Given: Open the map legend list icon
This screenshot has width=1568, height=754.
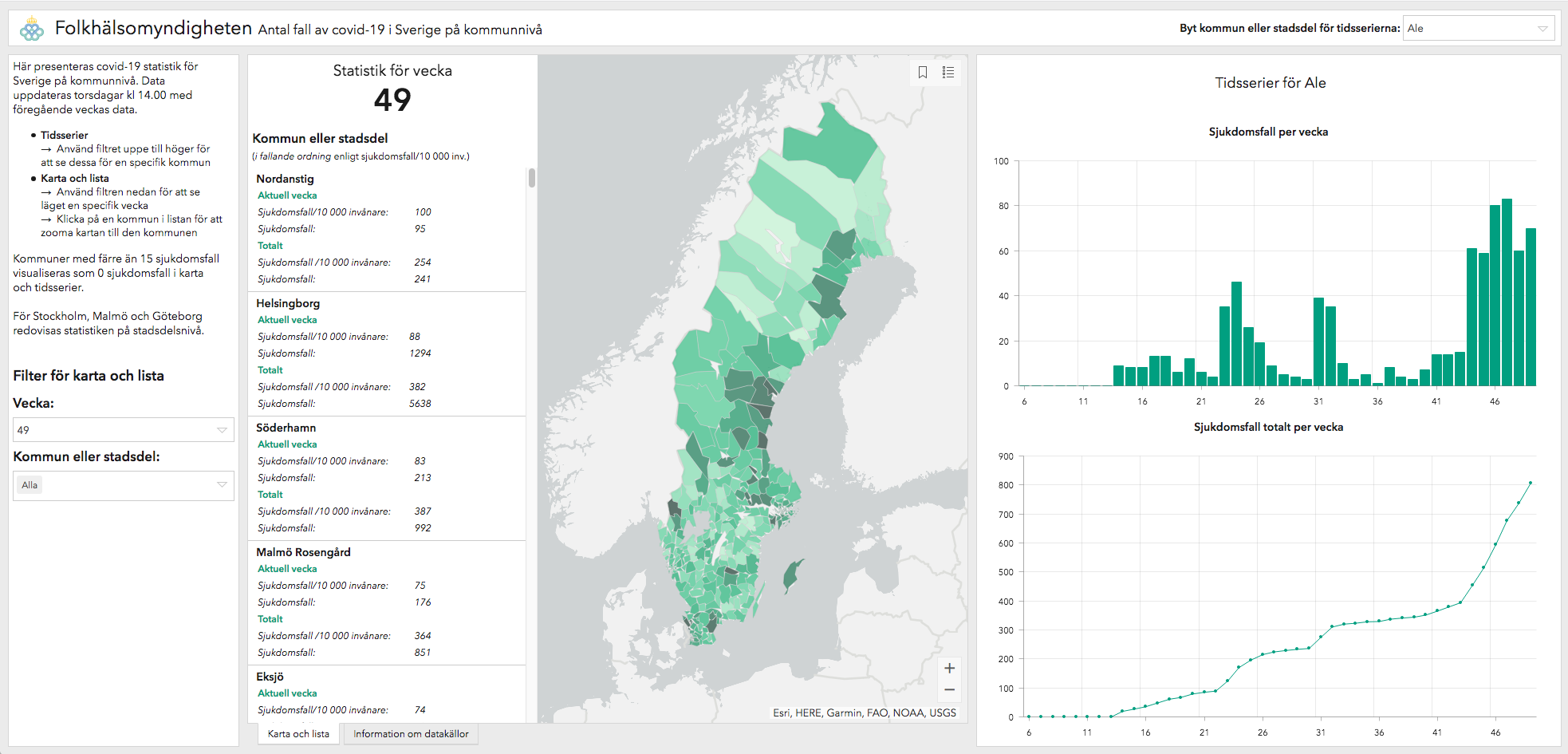Looking at the screenshot, I should coord(948,73).
